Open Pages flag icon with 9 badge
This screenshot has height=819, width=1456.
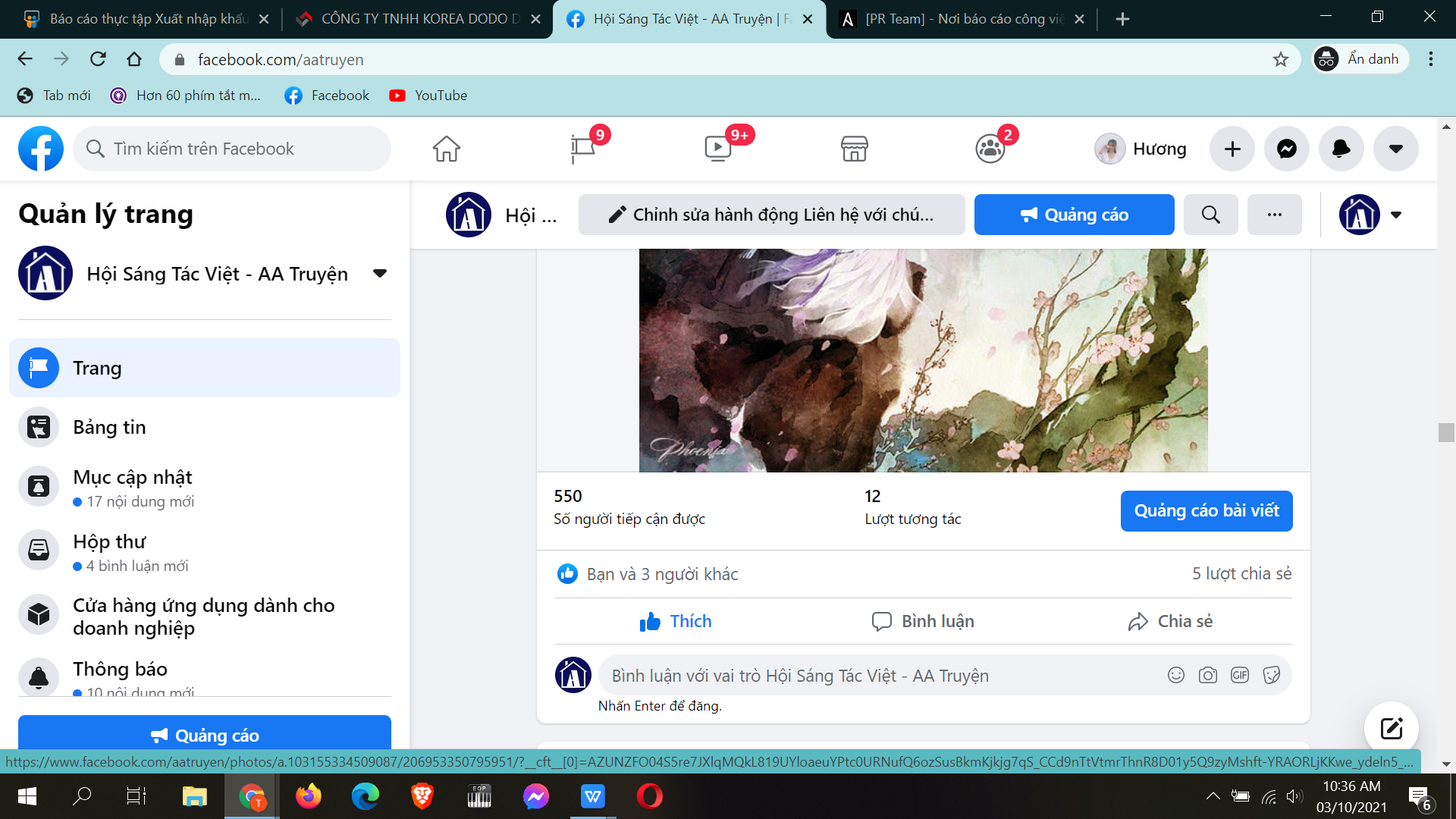coord(583,149)
